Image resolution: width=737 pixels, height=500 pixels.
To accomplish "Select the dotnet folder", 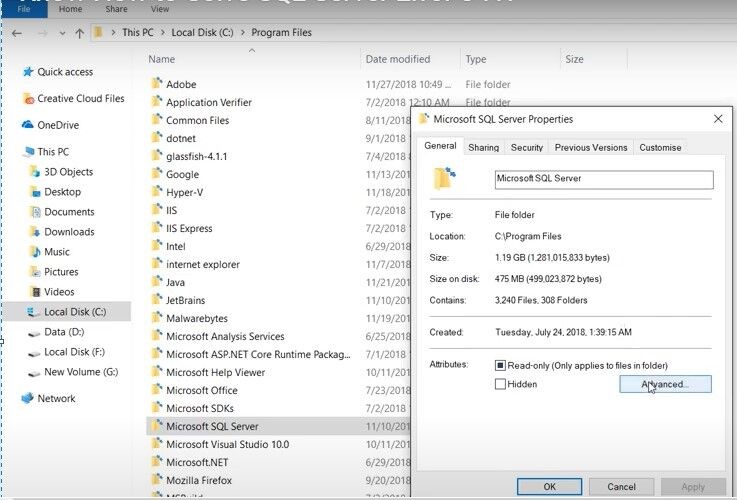I will click(x=181, y=138).
